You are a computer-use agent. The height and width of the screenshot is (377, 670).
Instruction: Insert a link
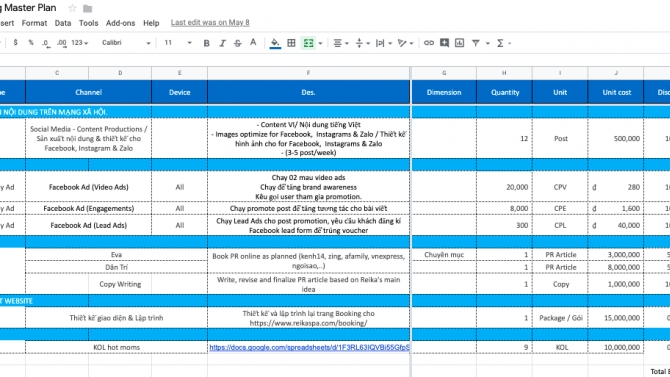point(429,43)
